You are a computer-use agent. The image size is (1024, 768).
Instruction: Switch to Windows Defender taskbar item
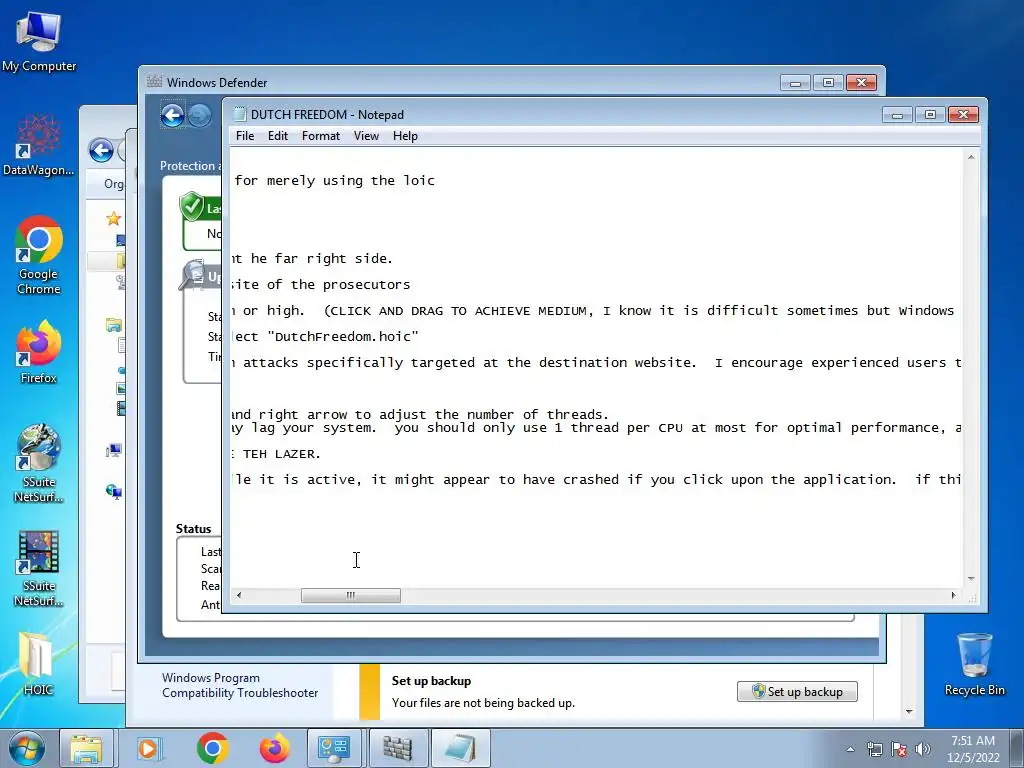(397, 749)
